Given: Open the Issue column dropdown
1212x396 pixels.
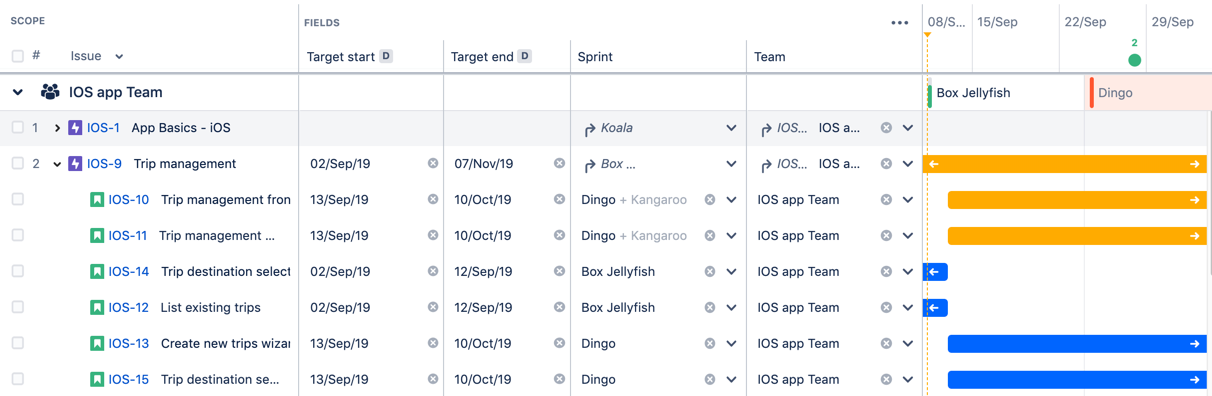Looking at the screenshot, I should (x=119, y=57).
